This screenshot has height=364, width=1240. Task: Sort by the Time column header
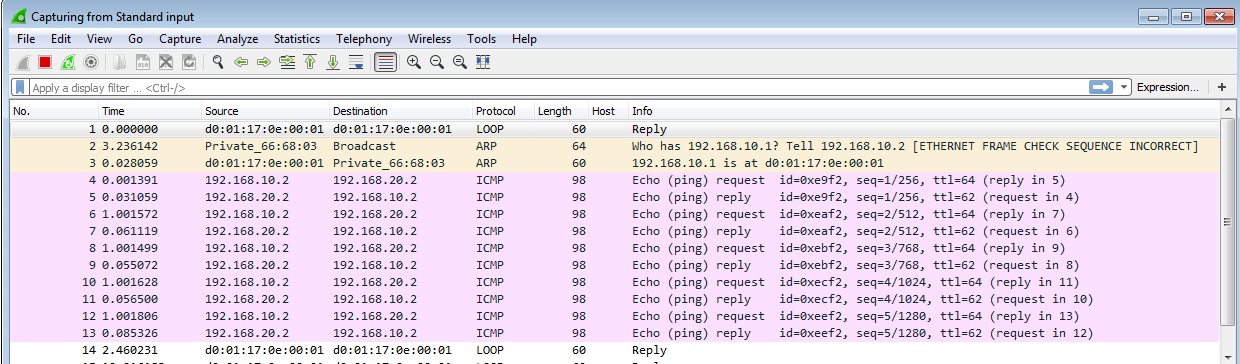pos(150,111)
